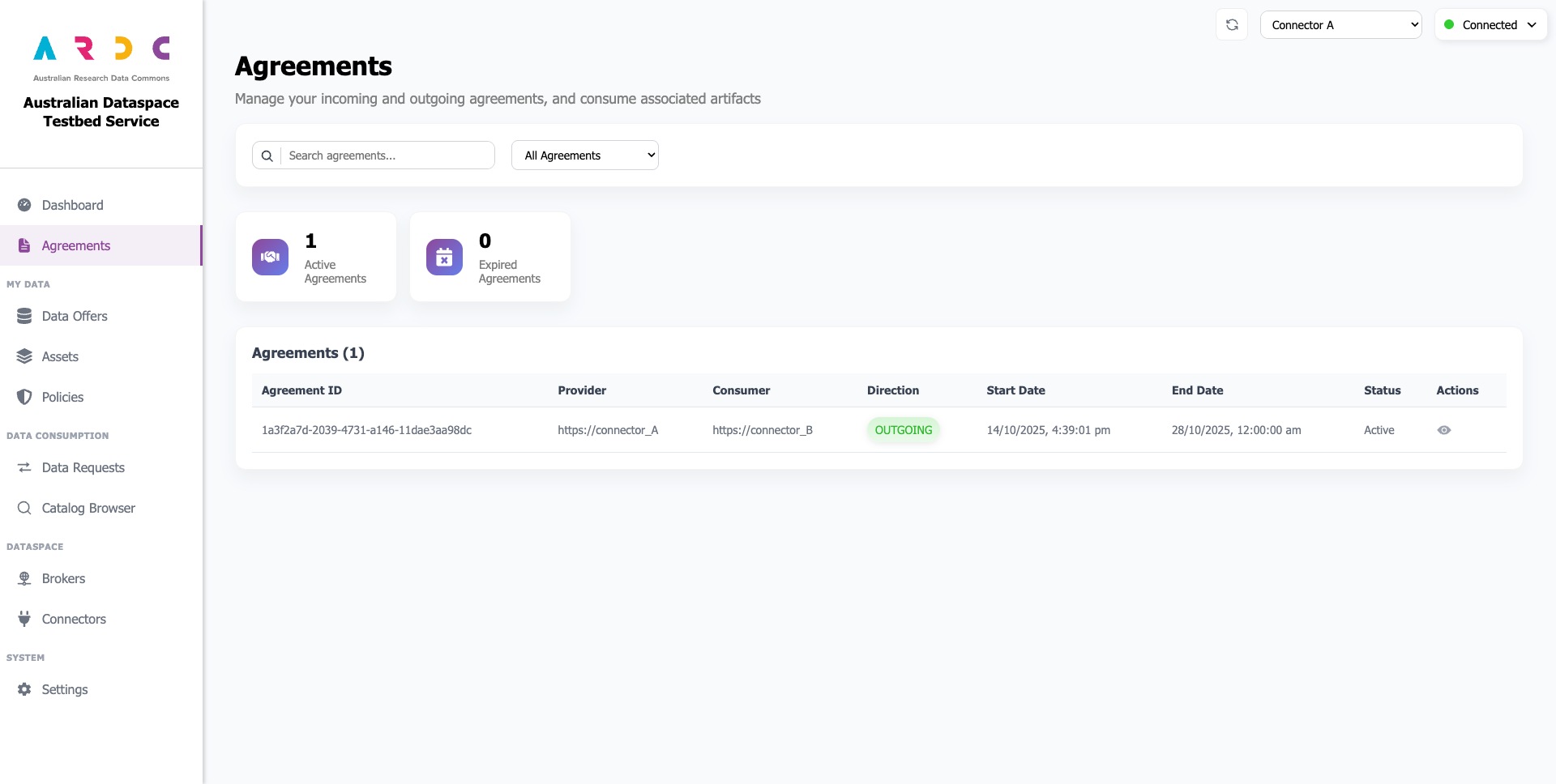This screenshot has height=784, width=1556.
Task: Expand the Connector A selector
Action: click(x=1340, y=25)
